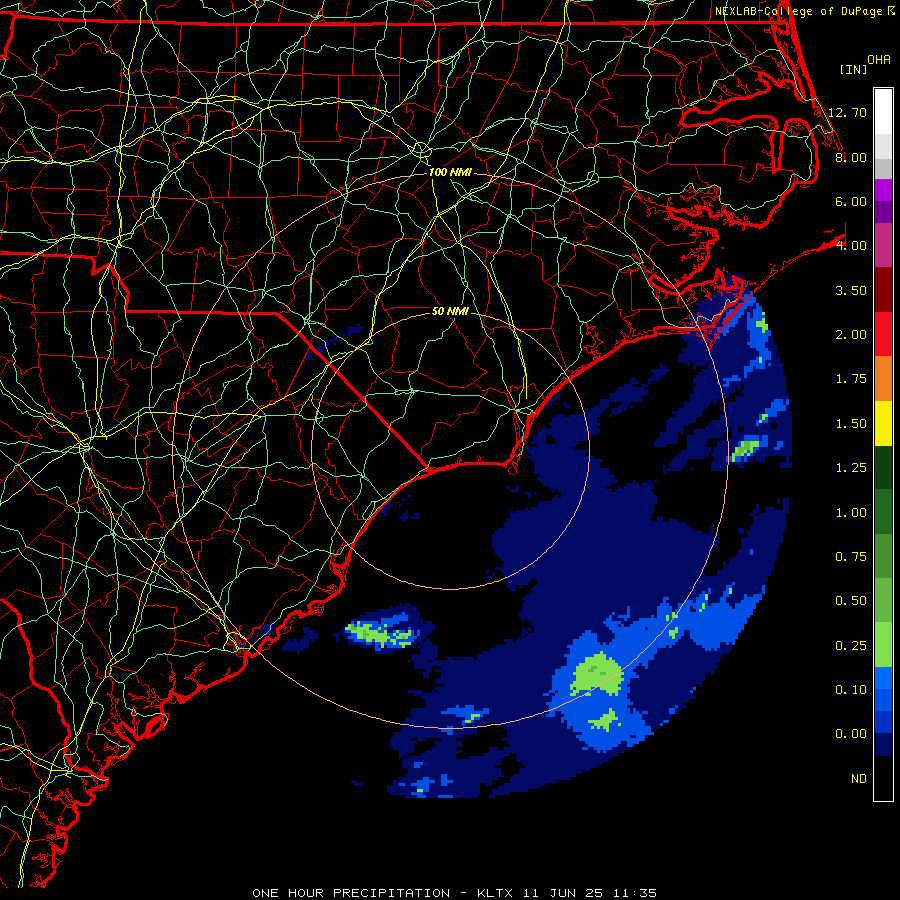Select the light green swatch near 0.25
The image size is (900, 900).
(x=883, y=645)
